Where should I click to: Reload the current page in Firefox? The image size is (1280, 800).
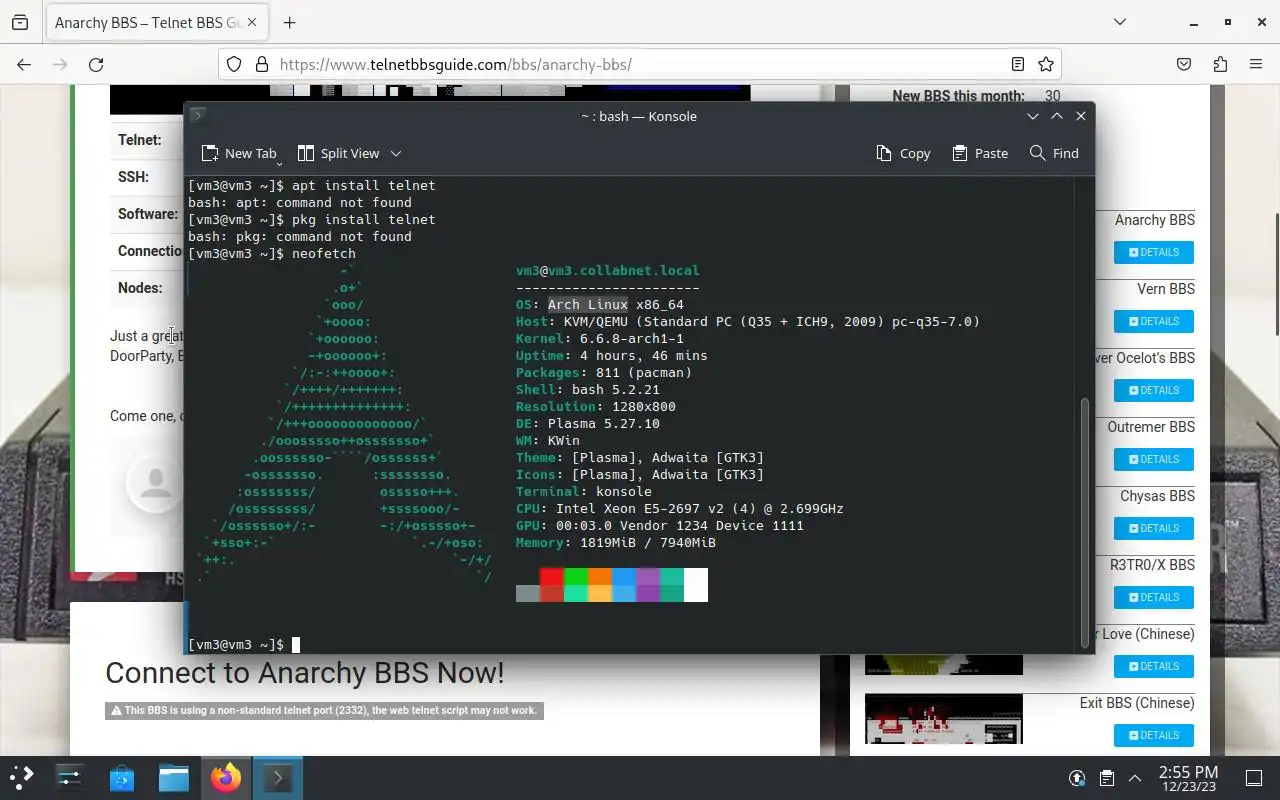pos(96,64)
